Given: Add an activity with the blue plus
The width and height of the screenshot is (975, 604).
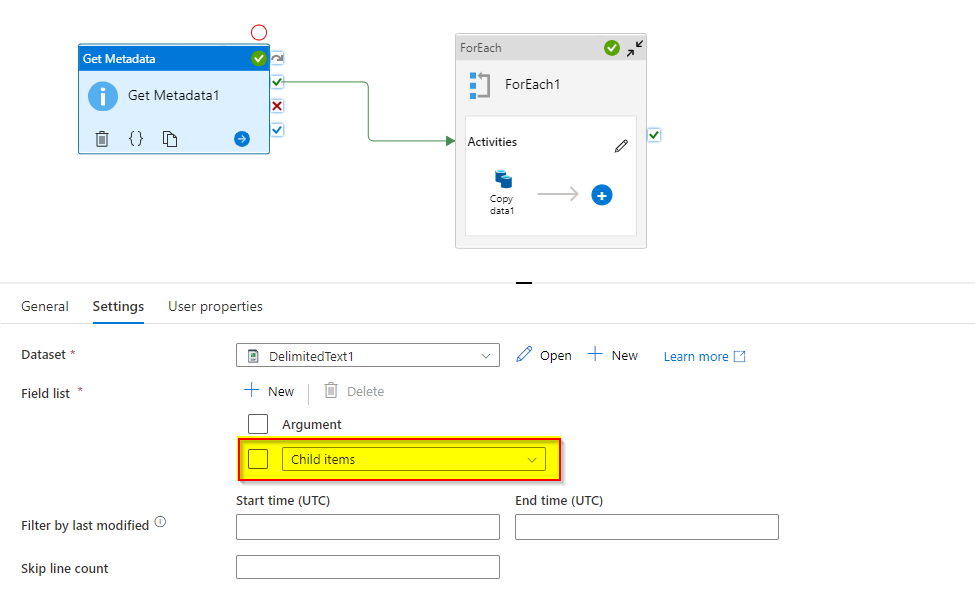Looking at the screenshot, I should [601, 195].
